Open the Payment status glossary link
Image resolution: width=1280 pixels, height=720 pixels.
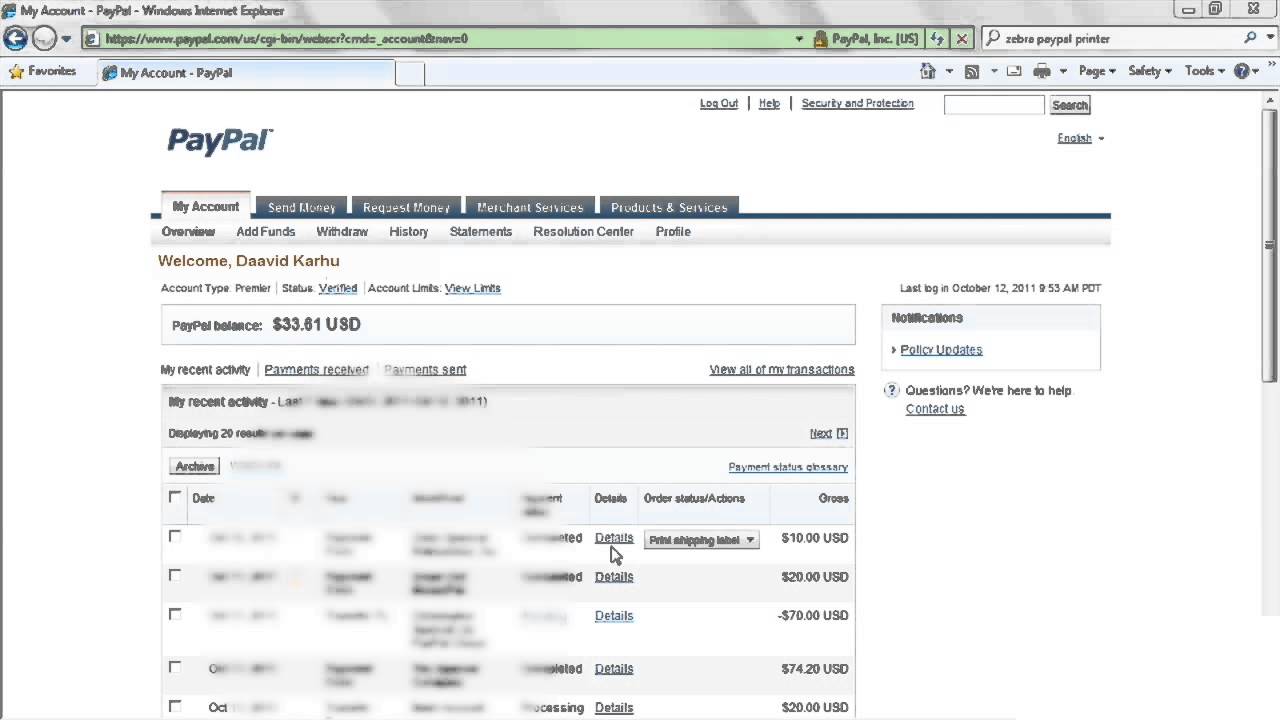(788, 467)
